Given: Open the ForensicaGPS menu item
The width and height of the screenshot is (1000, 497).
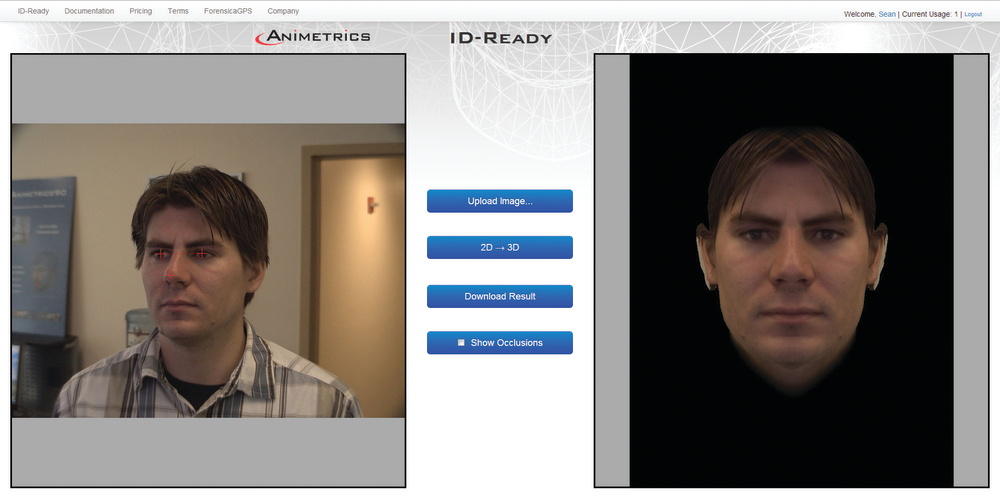Looking at the screenshot, I should coord(228,11).
